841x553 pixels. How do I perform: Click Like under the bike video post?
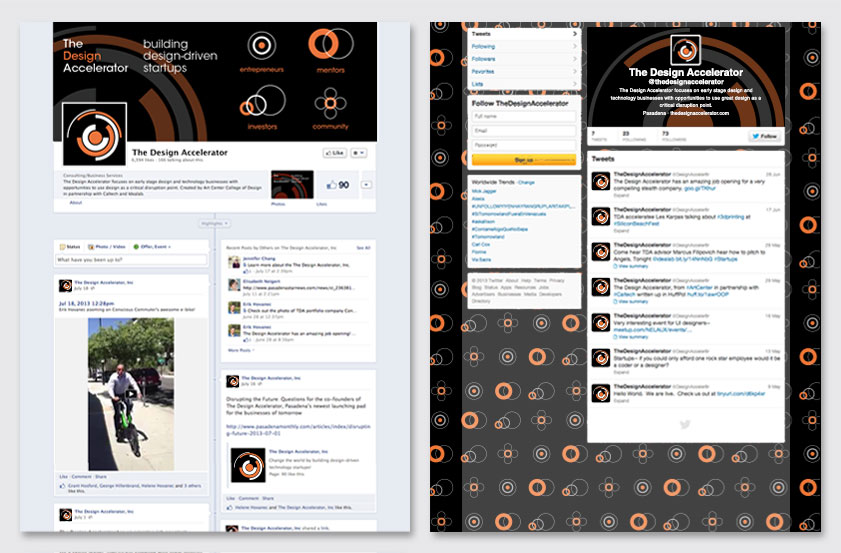pyautogui.click(x=63, y=476)
